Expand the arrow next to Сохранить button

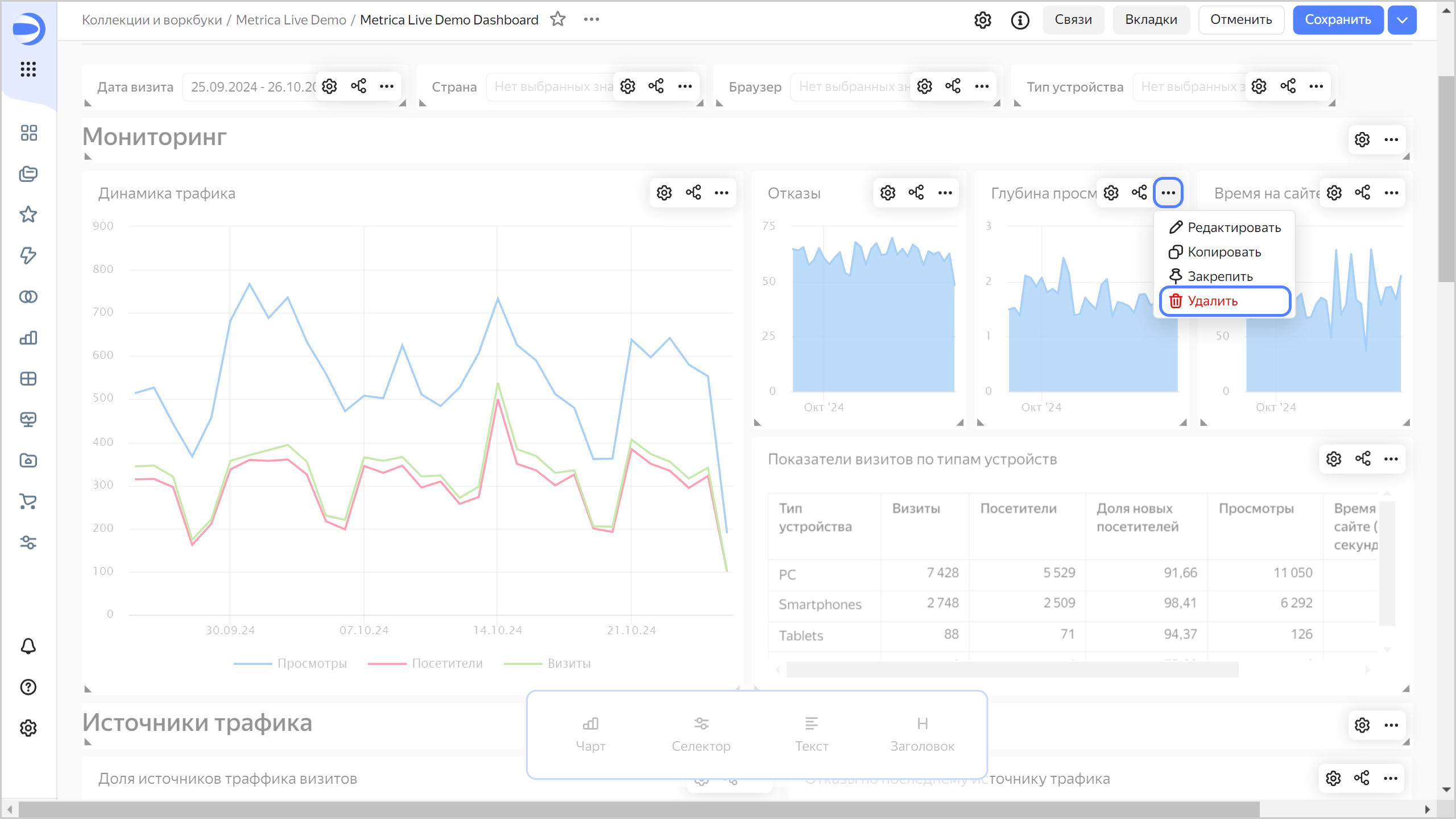click(x=1402, y=20)
